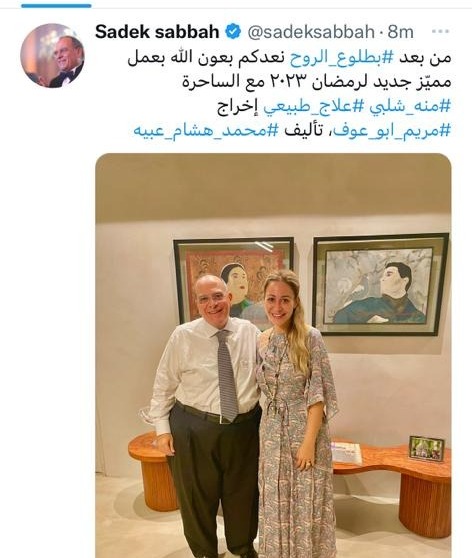Click the tweet text mentioning رمضان ٢٠٢٣
Viewport: 472px width, 558px height.
(317, 82)
